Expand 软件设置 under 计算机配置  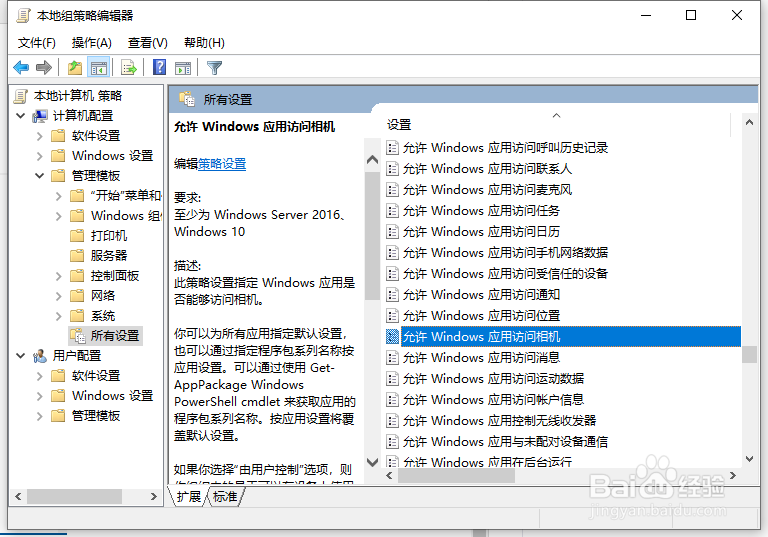pos(40,136)
